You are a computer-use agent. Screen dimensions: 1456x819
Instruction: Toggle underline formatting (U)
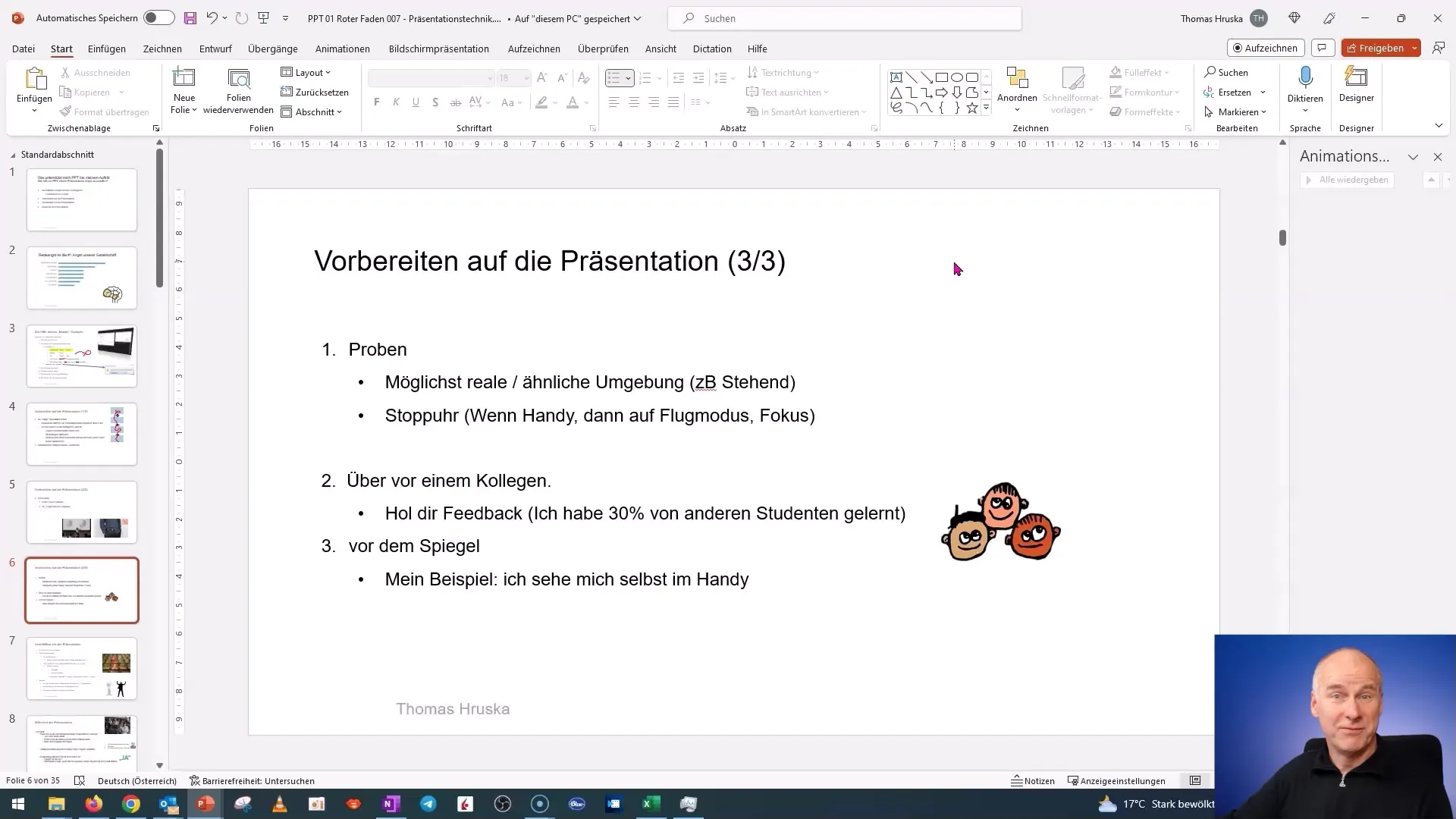tap(416, 102)
